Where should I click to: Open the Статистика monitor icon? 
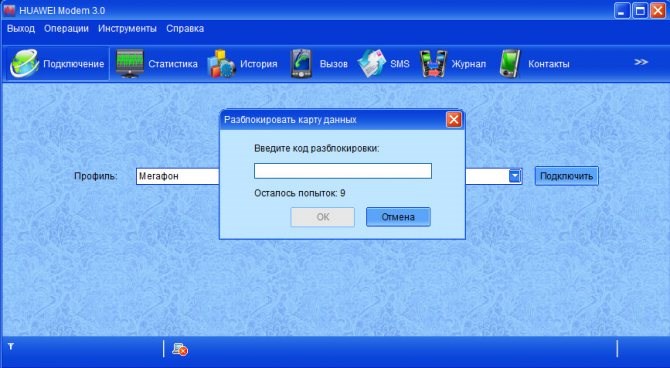130,64
